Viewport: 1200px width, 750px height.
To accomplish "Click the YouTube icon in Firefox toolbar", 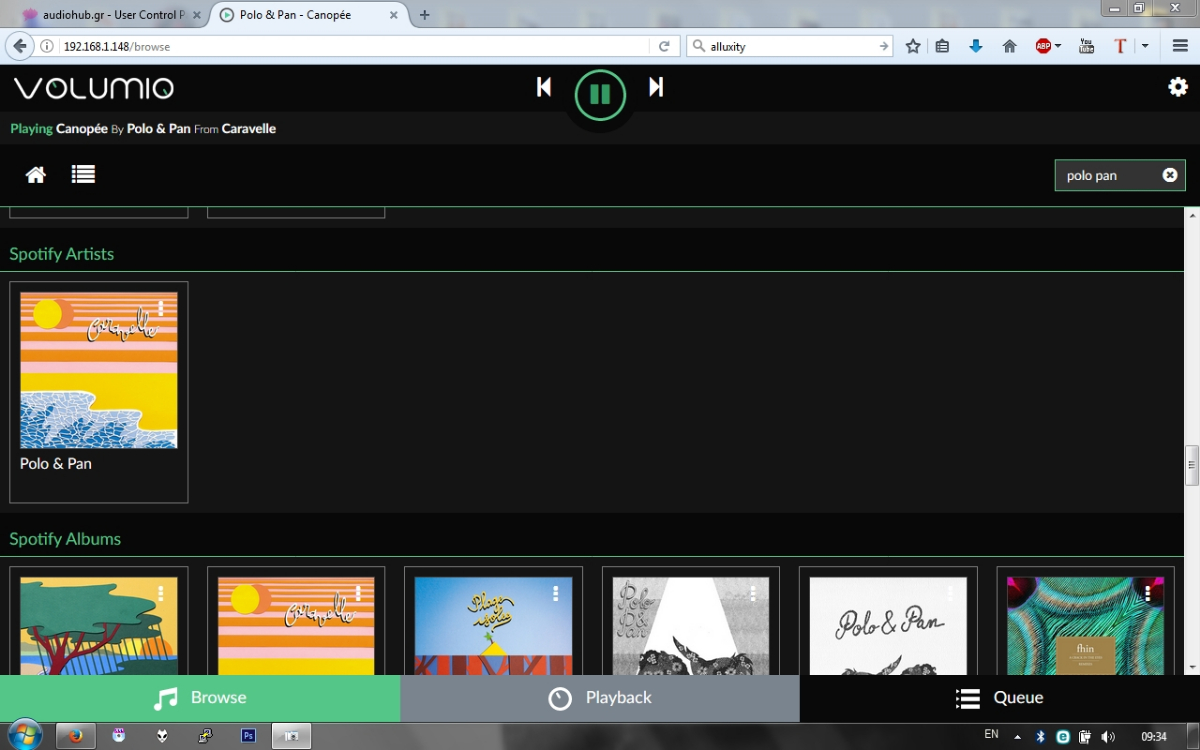I will click(x=1086, y=45).
